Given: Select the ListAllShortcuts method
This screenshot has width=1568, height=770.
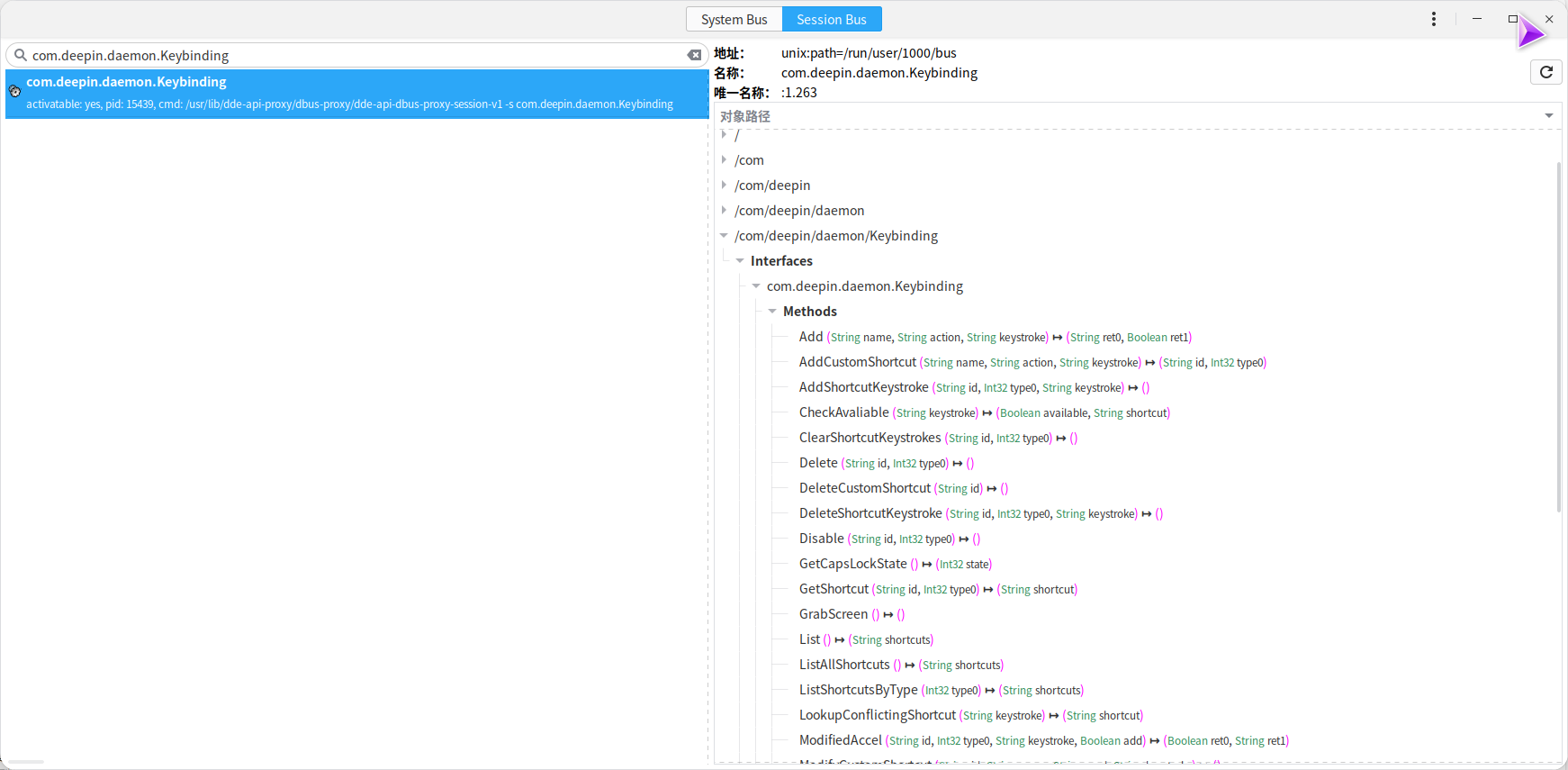Looking at the screenshot, I should pos(901,665).
